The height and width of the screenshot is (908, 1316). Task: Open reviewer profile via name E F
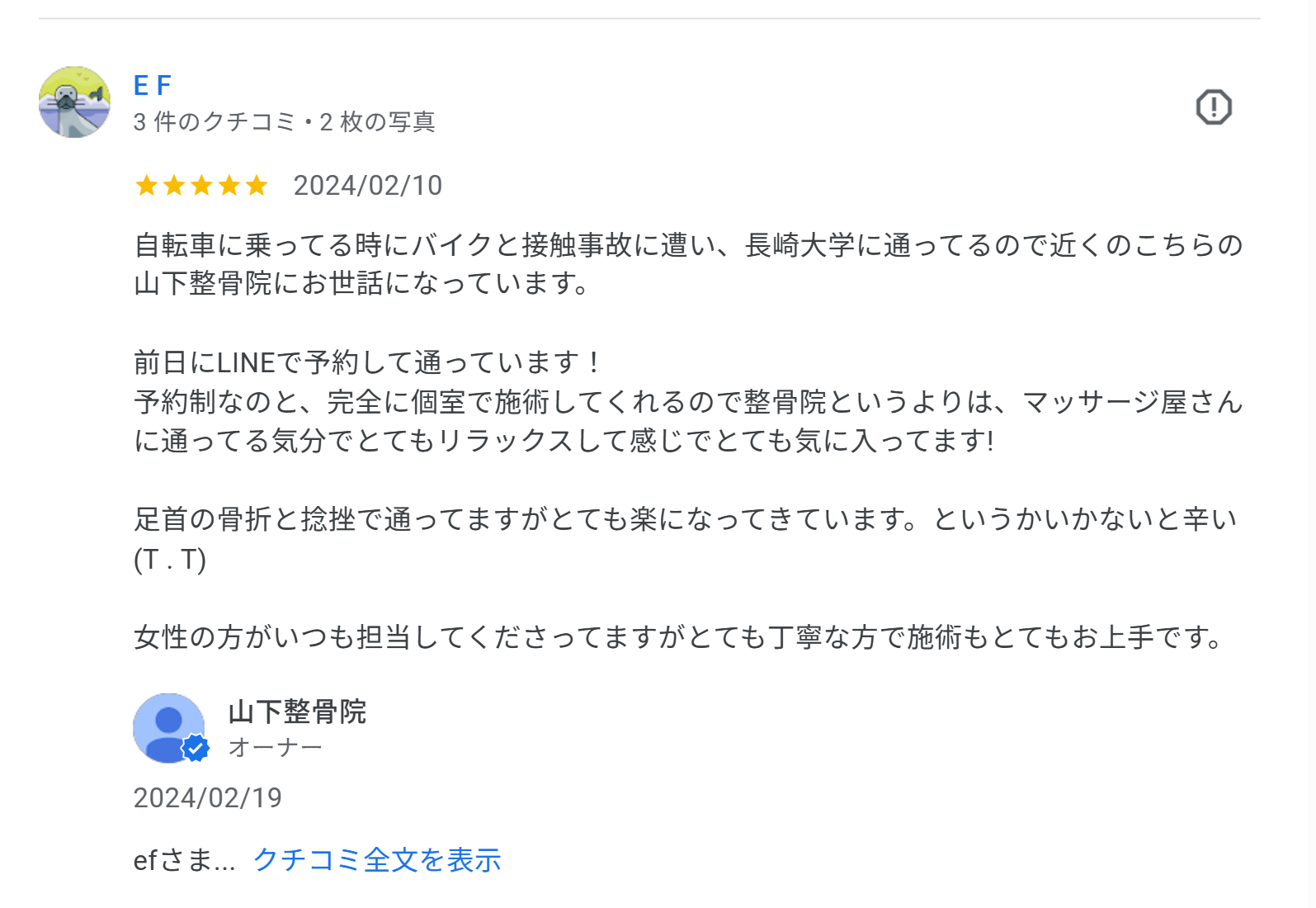pos(153,85)
